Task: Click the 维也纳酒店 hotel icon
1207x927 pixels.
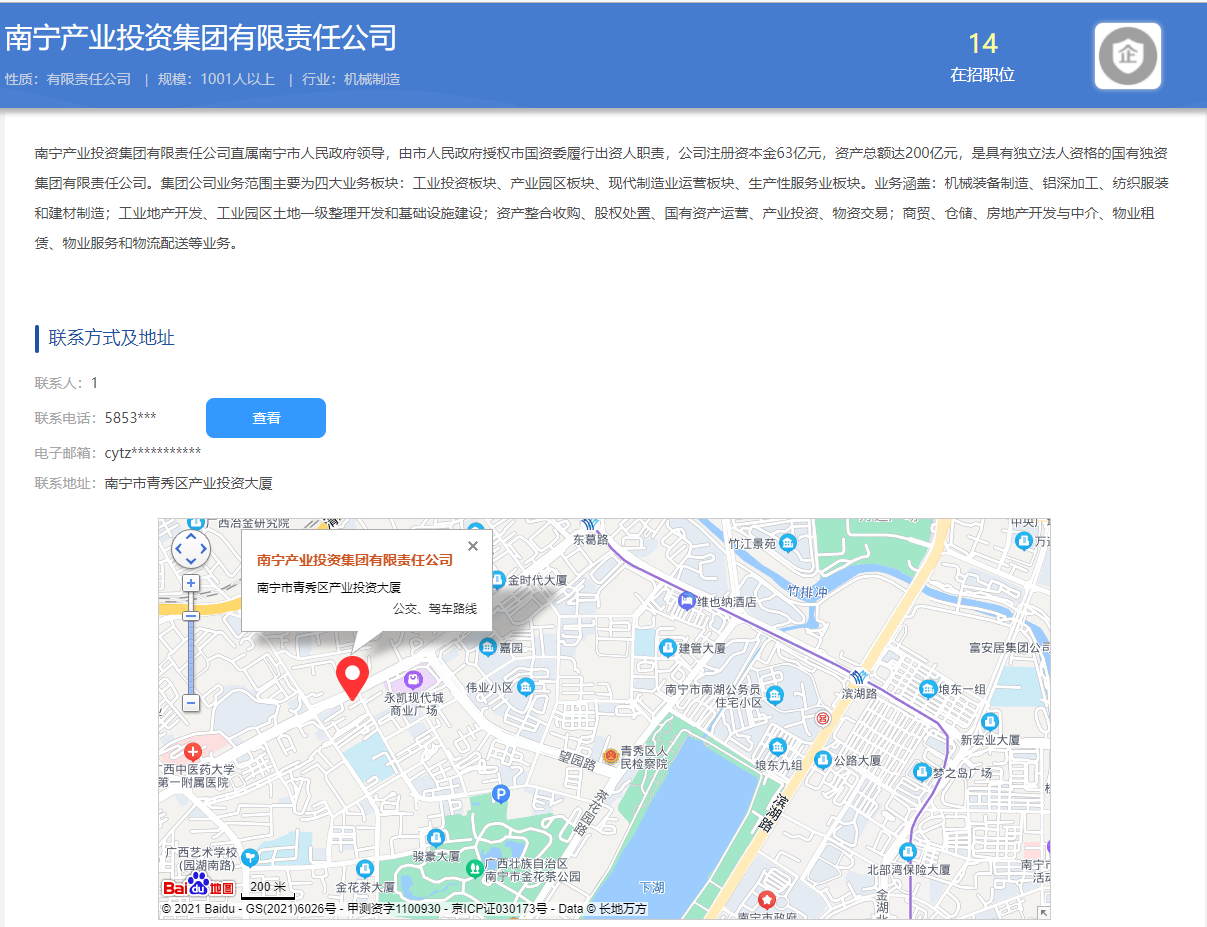Action: coord(686,601)
